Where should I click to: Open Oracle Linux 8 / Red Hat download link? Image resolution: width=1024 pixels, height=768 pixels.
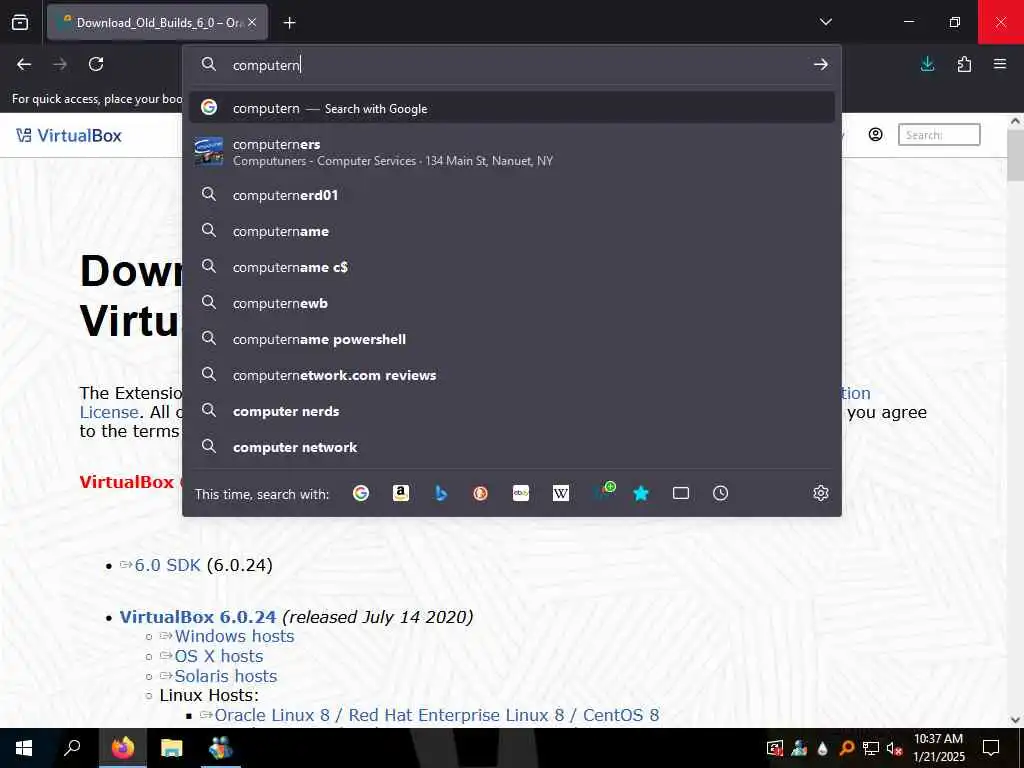pos(437,715)
